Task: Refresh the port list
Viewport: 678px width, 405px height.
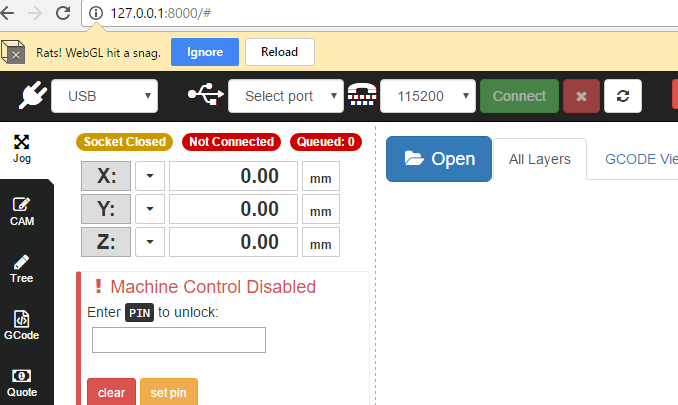Action: 623,96
